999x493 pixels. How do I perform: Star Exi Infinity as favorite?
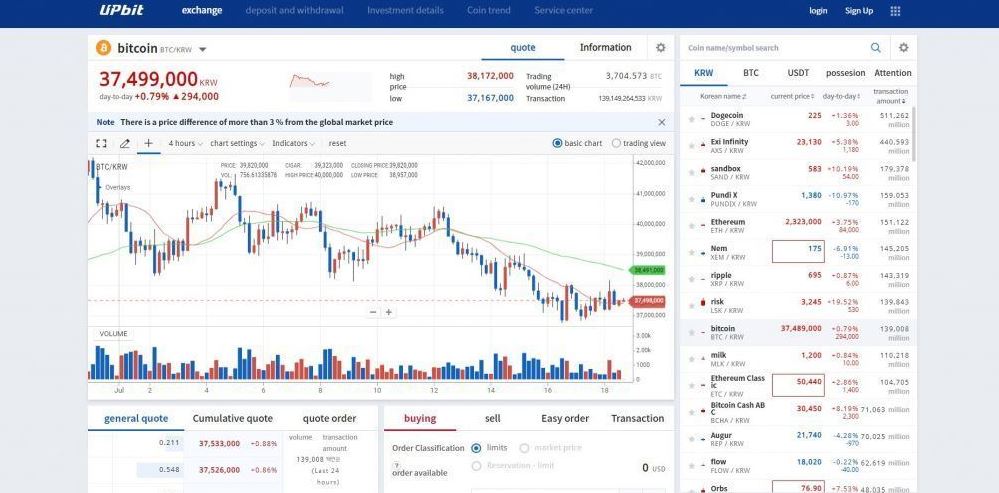tap(691, 146)
